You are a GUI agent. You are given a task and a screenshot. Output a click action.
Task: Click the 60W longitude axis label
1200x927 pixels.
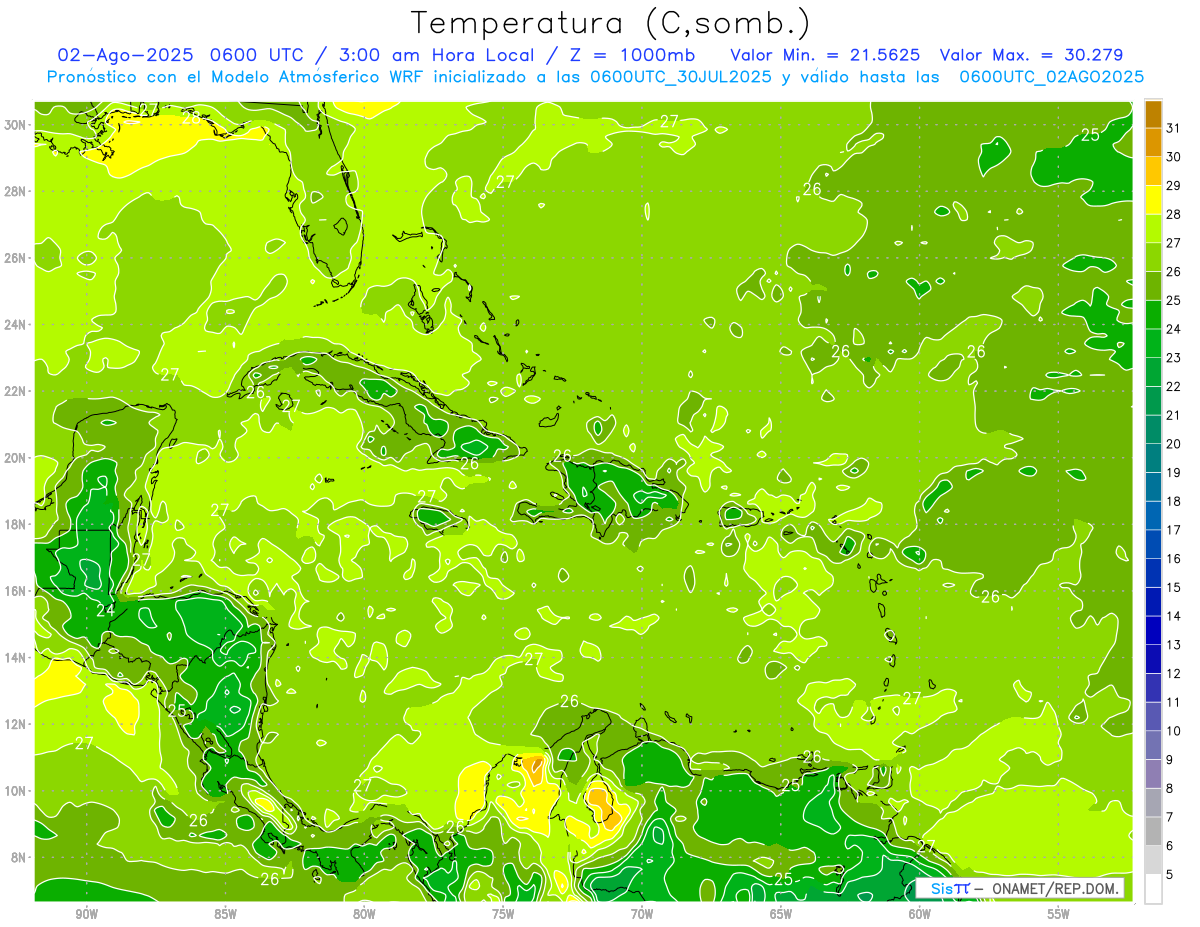tap(920, 914)
